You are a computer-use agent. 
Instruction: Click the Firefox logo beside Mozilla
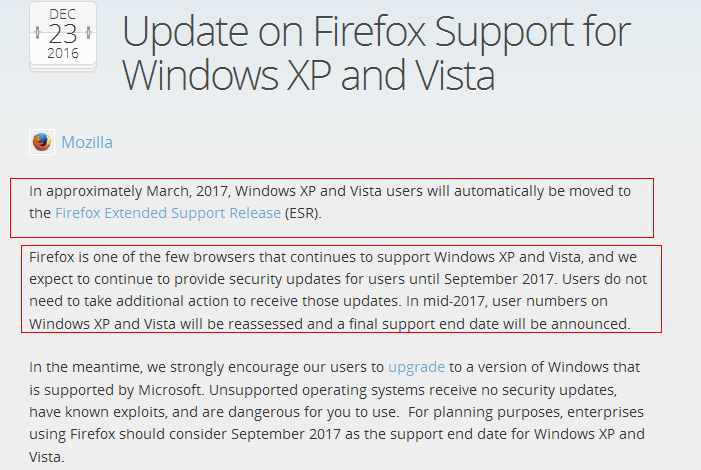[x=42, y=142]
